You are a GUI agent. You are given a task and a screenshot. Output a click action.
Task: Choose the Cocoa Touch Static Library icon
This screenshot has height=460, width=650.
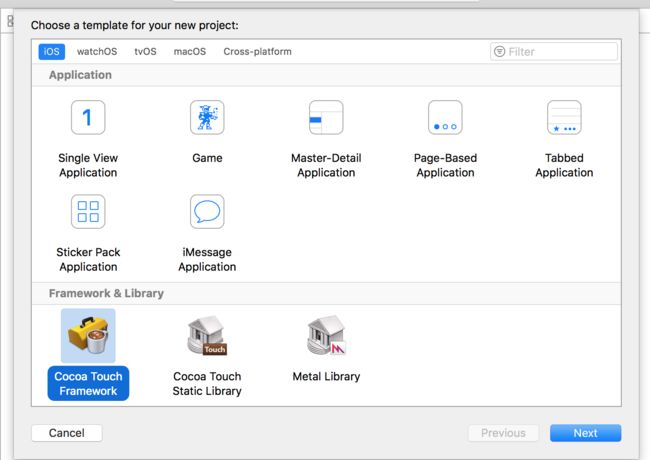pyautogui.click(x=207, y=336)
